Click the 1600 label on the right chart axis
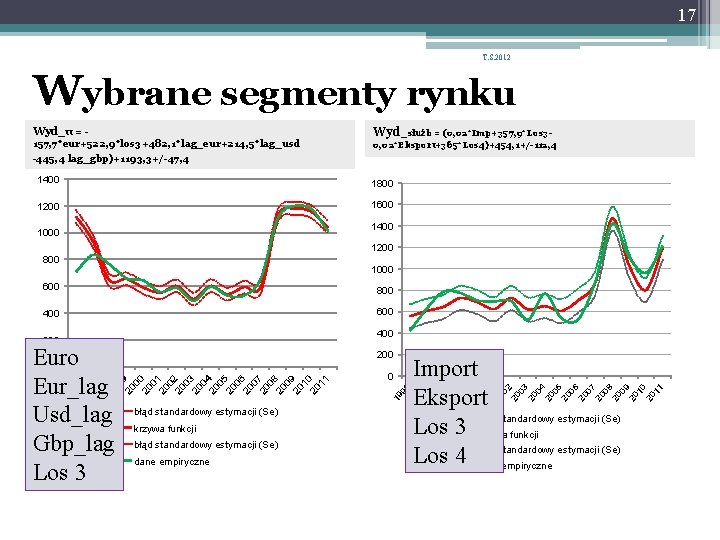 [382, 205]
